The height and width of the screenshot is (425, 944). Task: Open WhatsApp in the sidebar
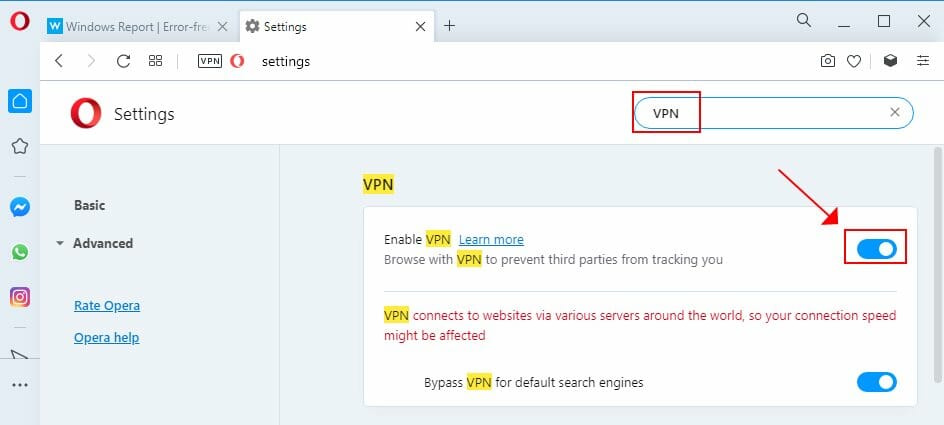coord(20,252)
